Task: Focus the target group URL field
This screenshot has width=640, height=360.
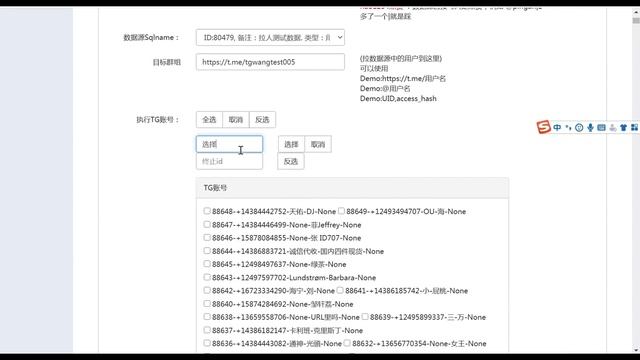Action: point(270,62)
